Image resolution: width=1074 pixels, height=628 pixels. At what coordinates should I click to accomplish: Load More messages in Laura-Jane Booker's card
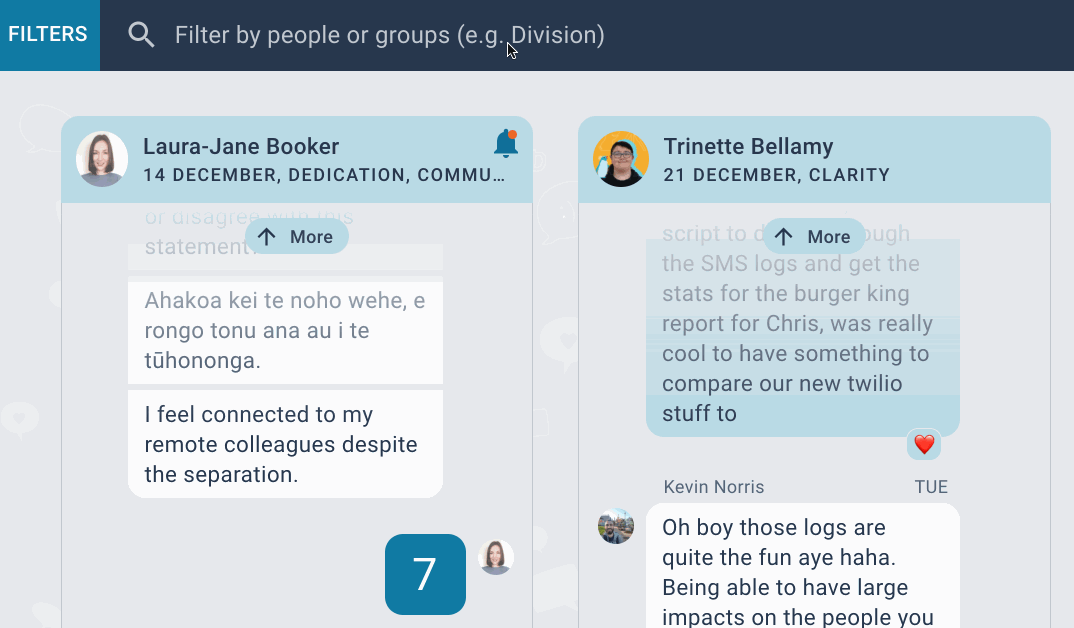(297, 237)
